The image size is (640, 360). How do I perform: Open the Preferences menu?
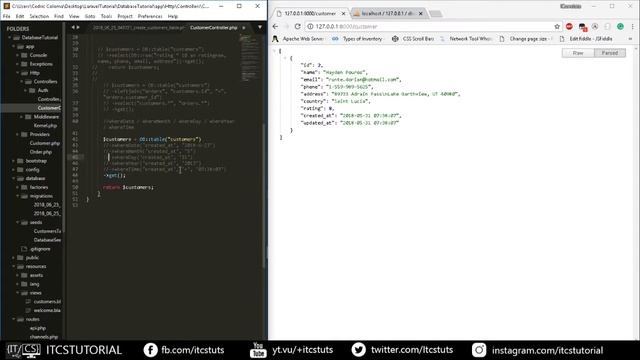pos(150,16)
